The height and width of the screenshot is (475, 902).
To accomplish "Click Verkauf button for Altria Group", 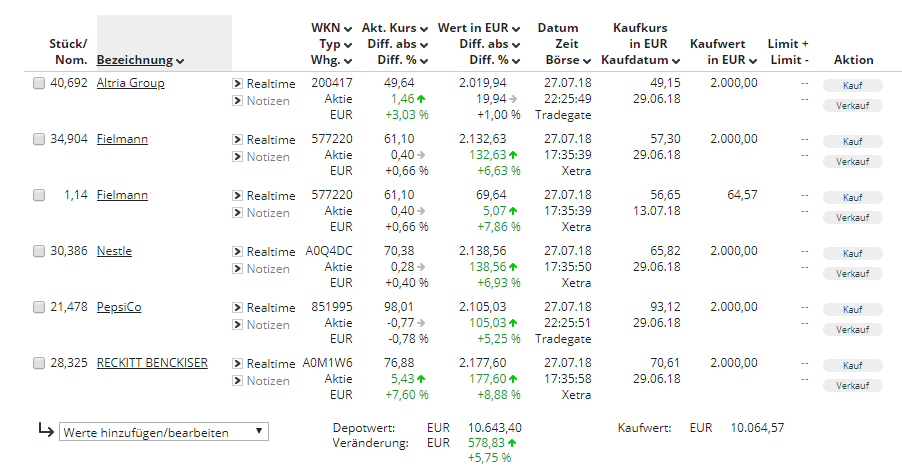I will [x=853, y=106].
